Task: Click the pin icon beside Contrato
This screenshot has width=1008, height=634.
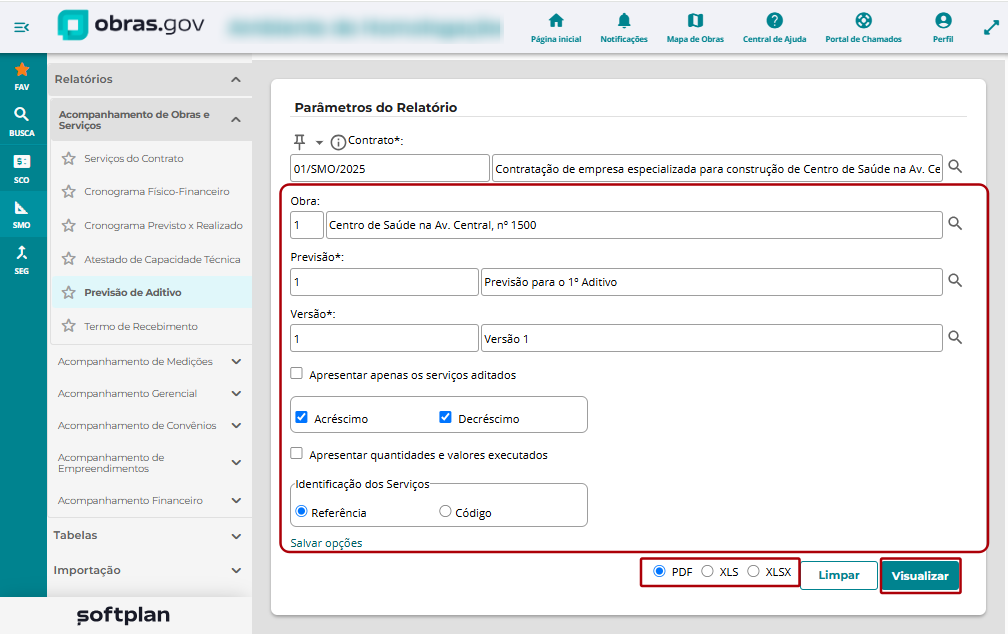Action: [x=300, y=141]
